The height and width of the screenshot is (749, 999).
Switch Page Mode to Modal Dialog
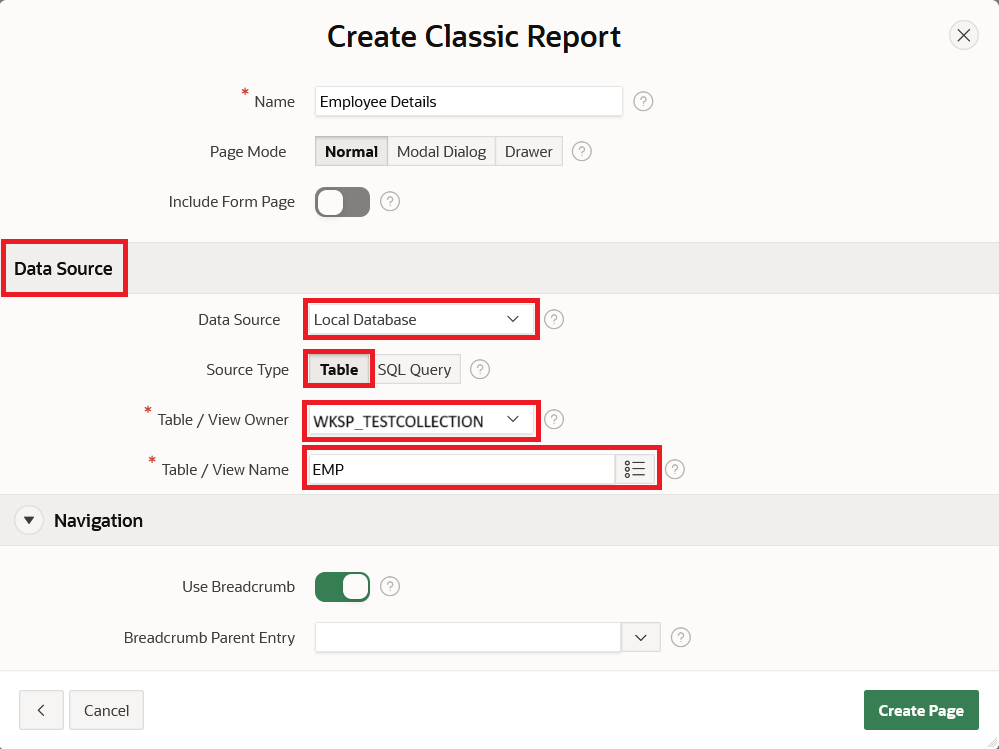[x=442, y=152]
